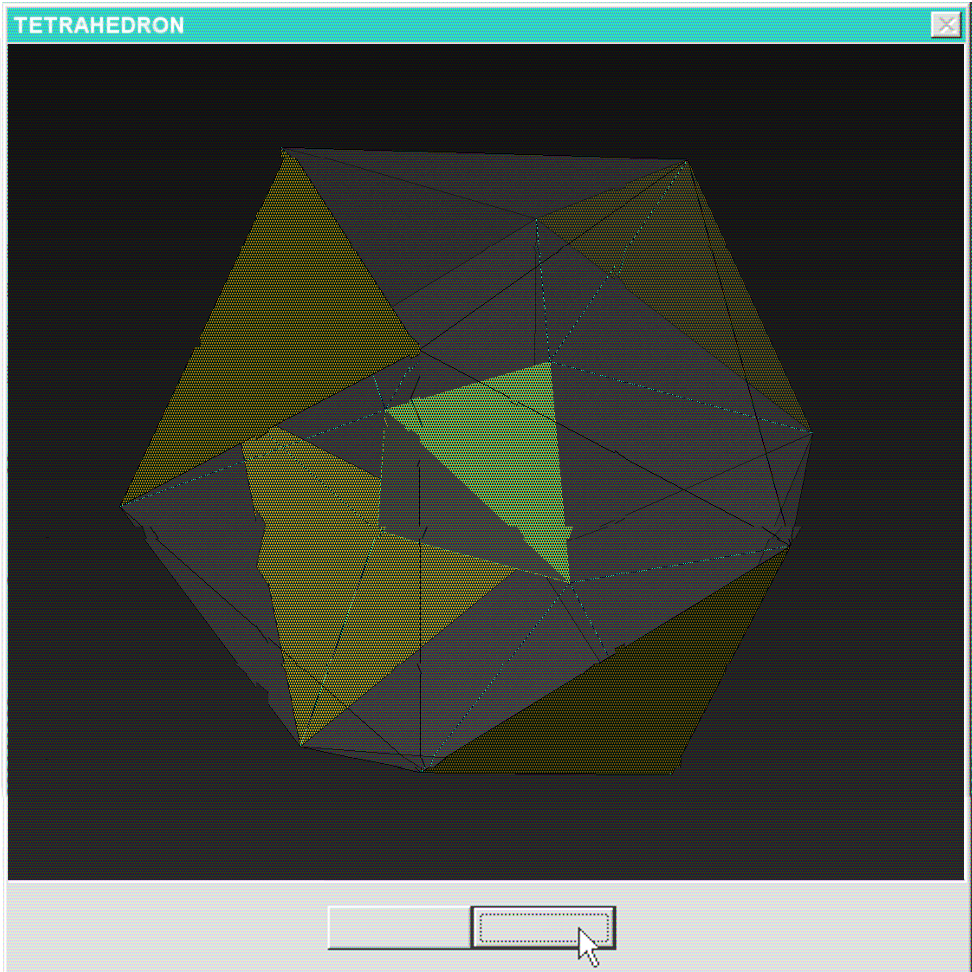Image resolution: width=972 pixels, height=972 pixels.
Task: Select the top-left vertex of the polyhedron
Action: (x=284, y=151)
